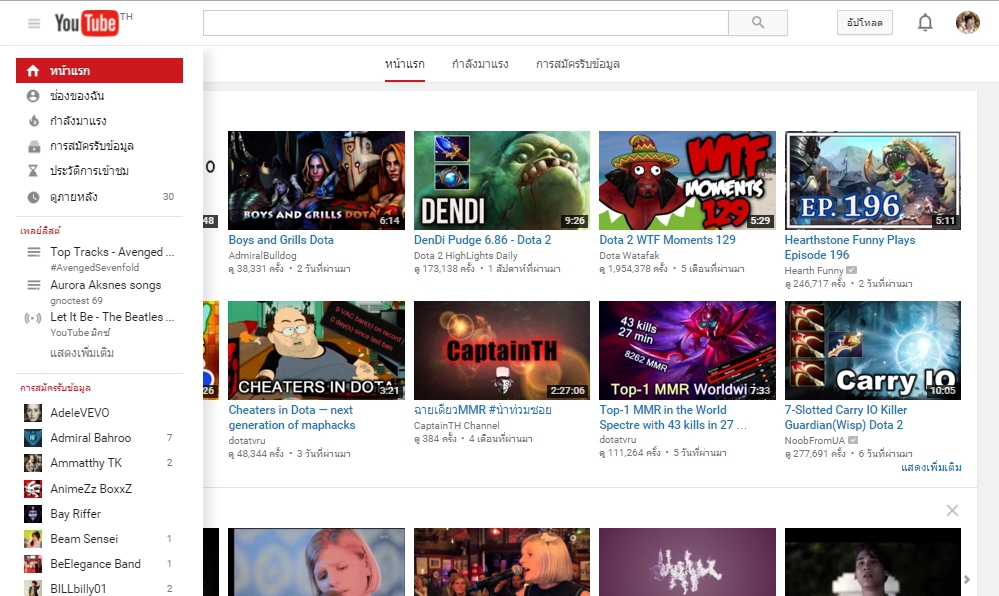Click the history hourglass icon
Viewport: 999px width, 596px height.
point(33,171)
